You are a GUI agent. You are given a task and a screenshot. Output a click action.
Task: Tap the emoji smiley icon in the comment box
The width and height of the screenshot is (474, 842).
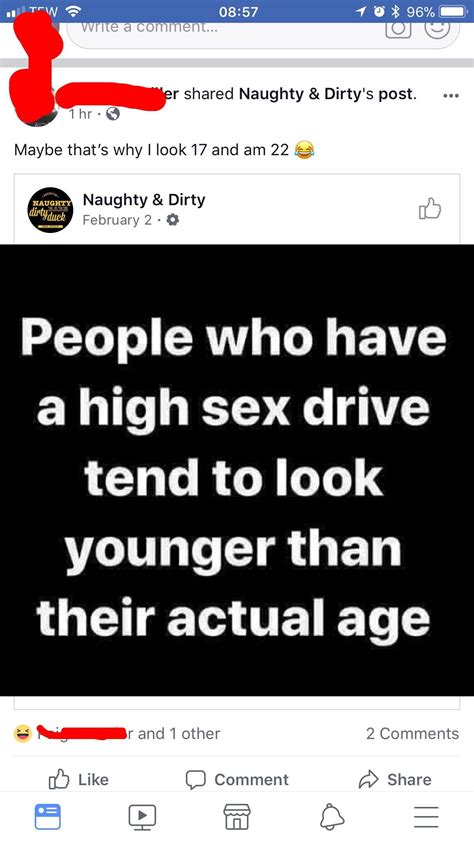coord(437,28)
